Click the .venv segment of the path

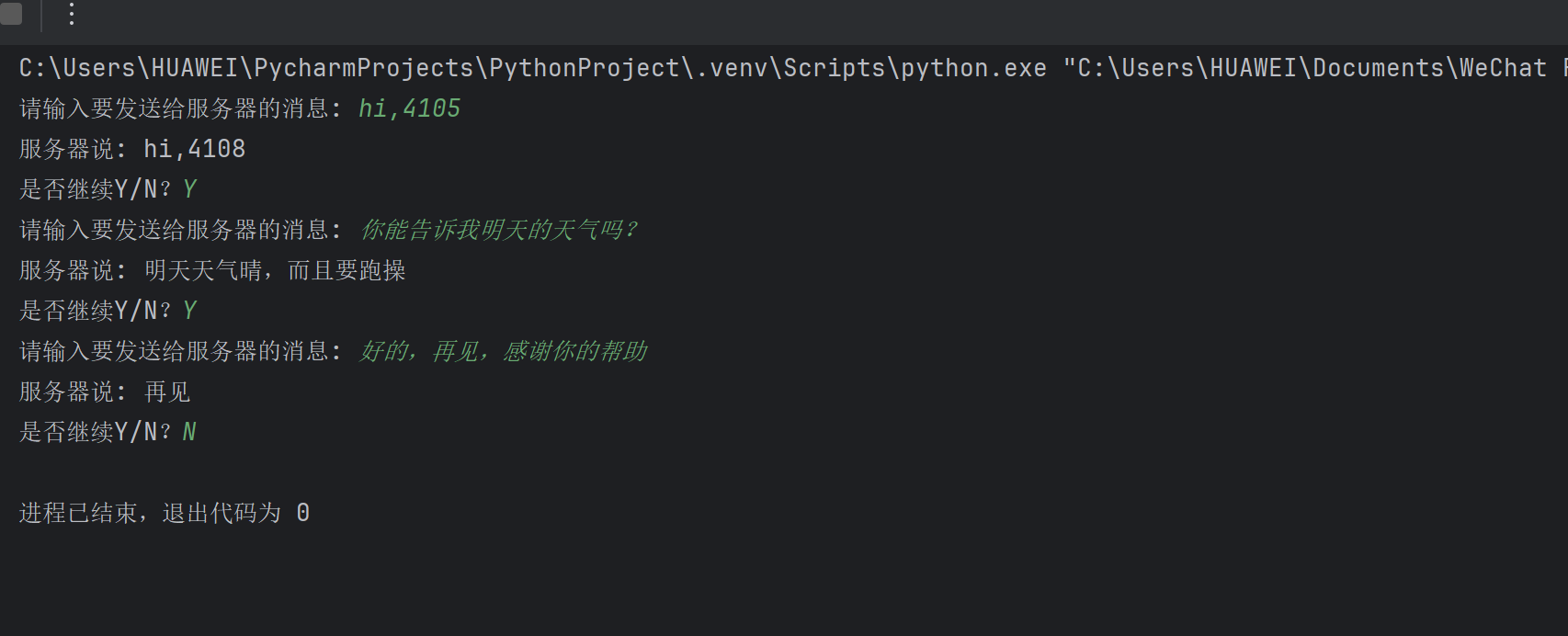[732, 68]
